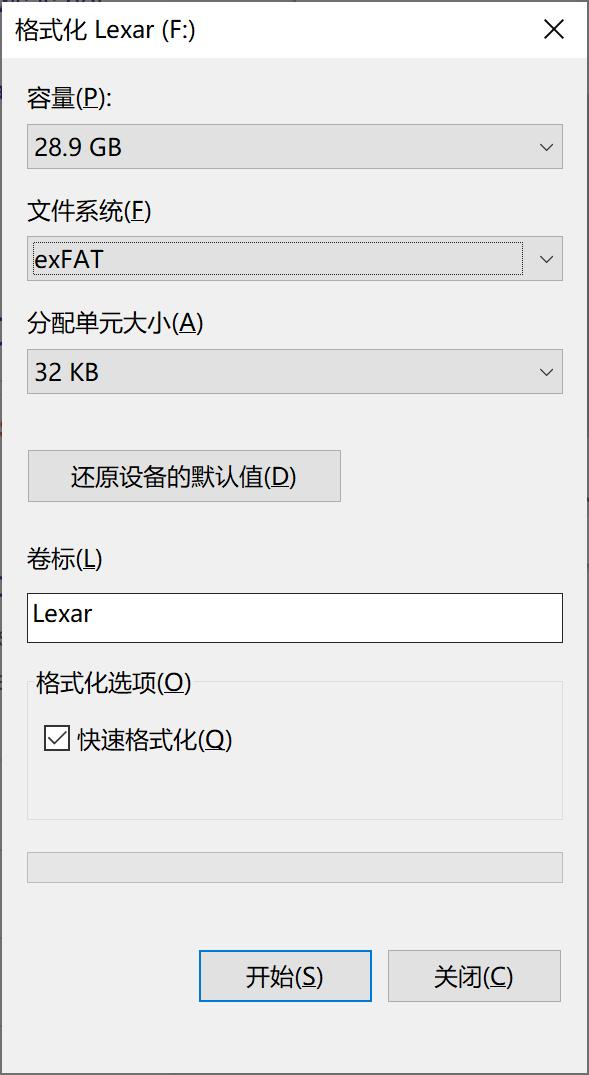The image size is (589, 1075).
Task: Open the 分配单元大小 allocation size dropdown
Action: pyautogui.click(x=546, y=371)
